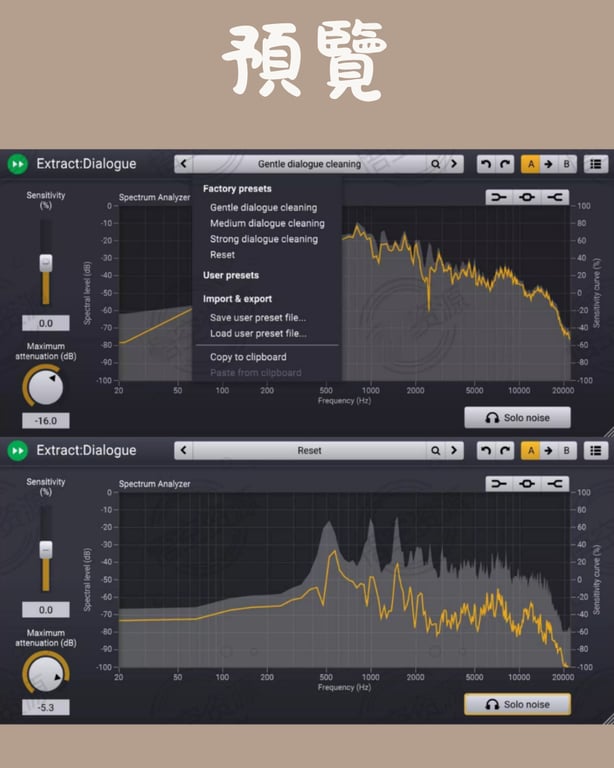Select state A in upper plugin
Image resolution: width=614 pixels, height=768 pixels.
tap(530, 164)
